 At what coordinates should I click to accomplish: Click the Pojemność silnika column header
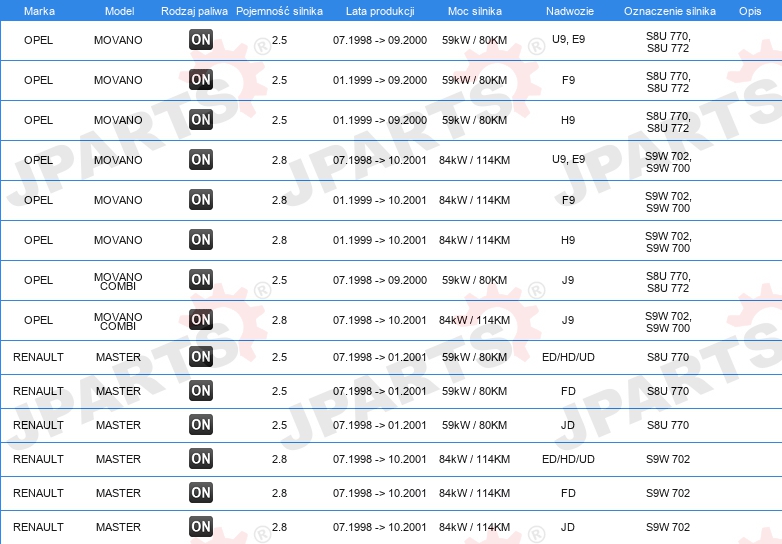tap(279, 11)
